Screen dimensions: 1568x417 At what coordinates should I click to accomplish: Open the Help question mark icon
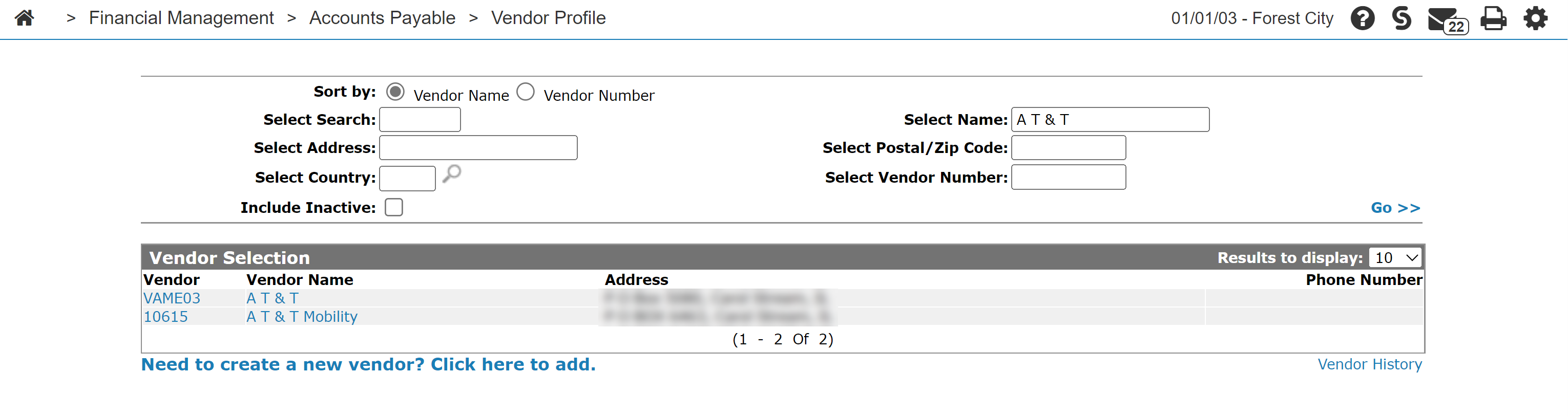pos(1362,18)
